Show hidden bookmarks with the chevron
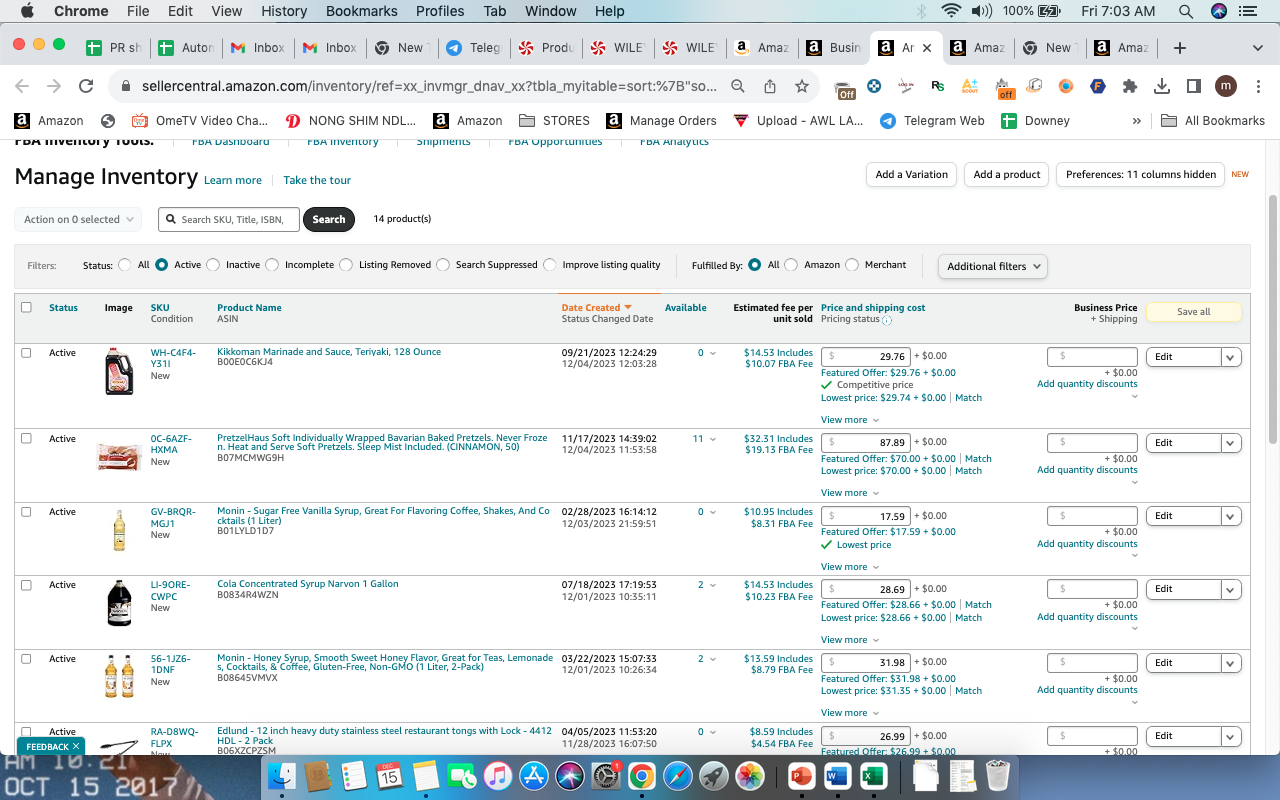This screenshot has height=800, width=1280. point(1136,121)
